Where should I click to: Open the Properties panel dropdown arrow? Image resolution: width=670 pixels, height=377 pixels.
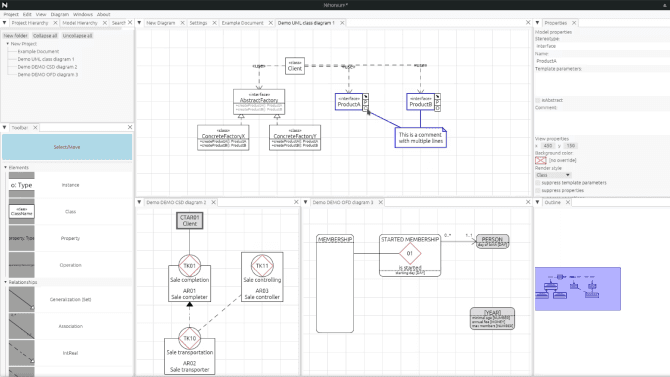tap(538, 23)
